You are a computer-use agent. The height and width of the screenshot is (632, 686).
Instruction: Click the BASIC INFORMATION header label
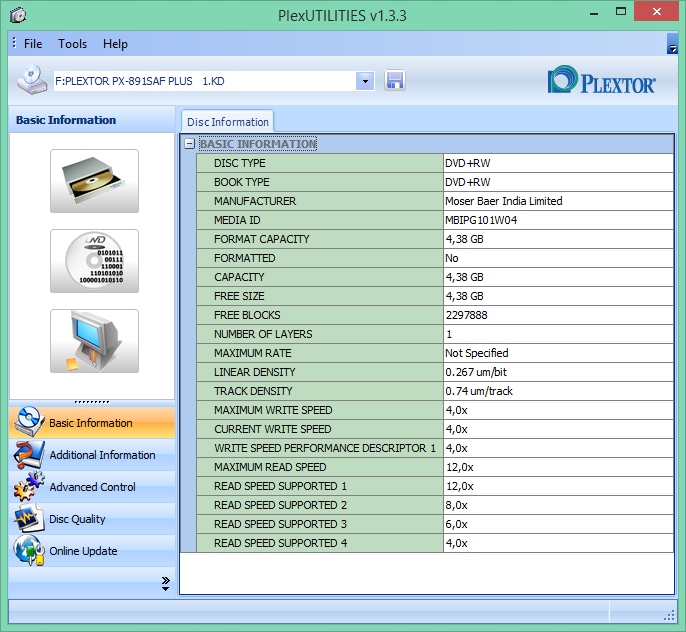pos(258,143)
